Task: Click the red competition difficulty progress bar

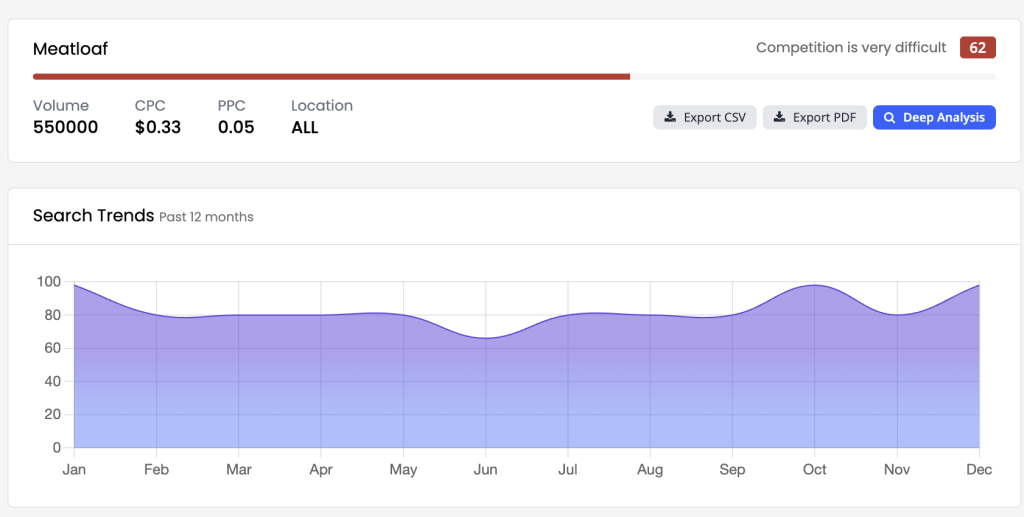Action: click(331, 77)
